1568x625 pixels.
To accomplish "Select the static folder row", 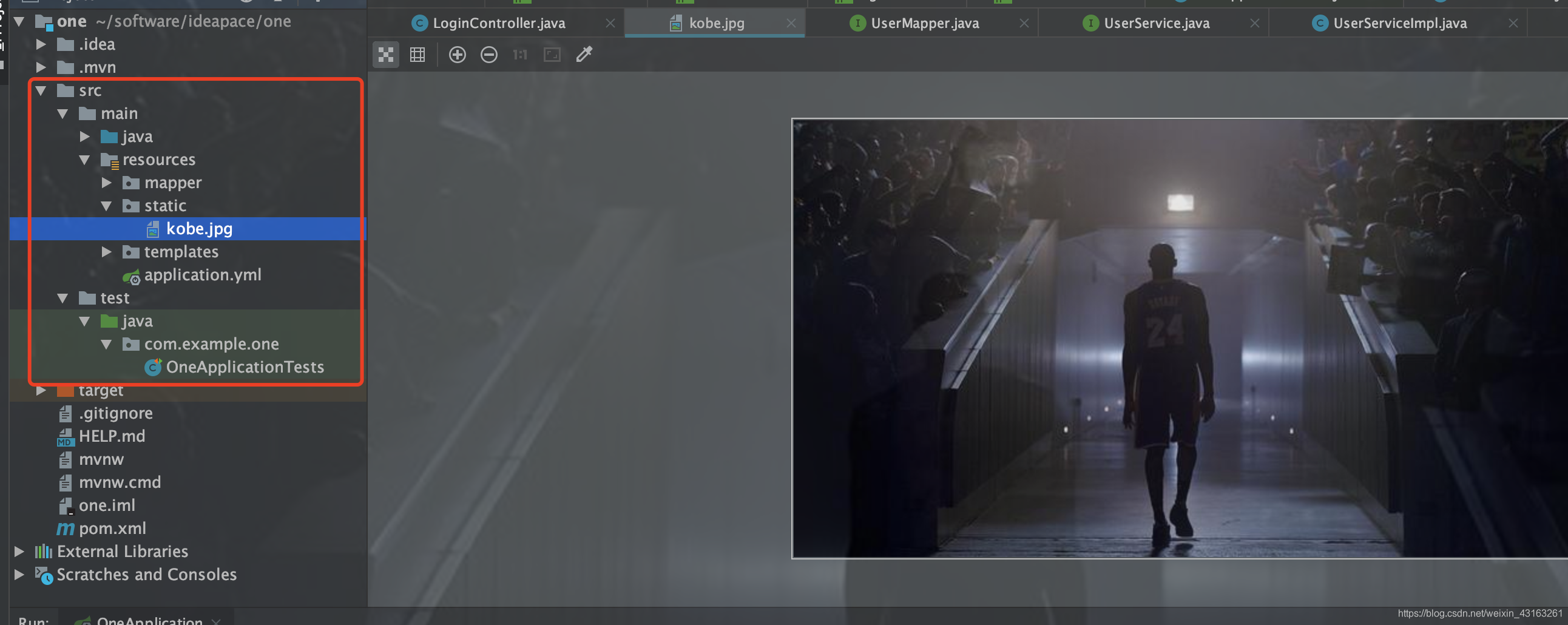I will click(x=188, y=206).
